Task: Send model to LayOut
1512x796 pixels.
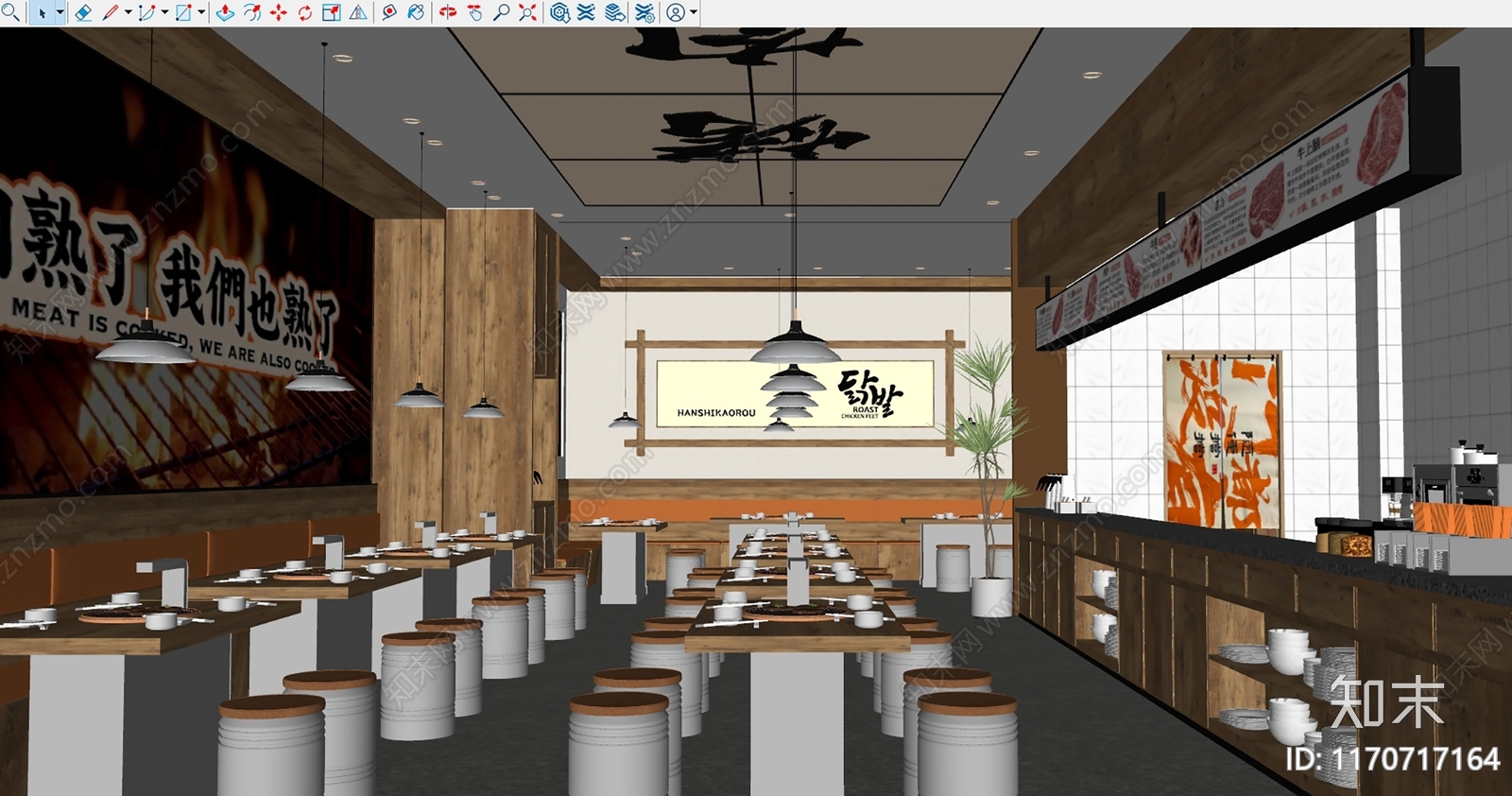Action: click(615, 12)
